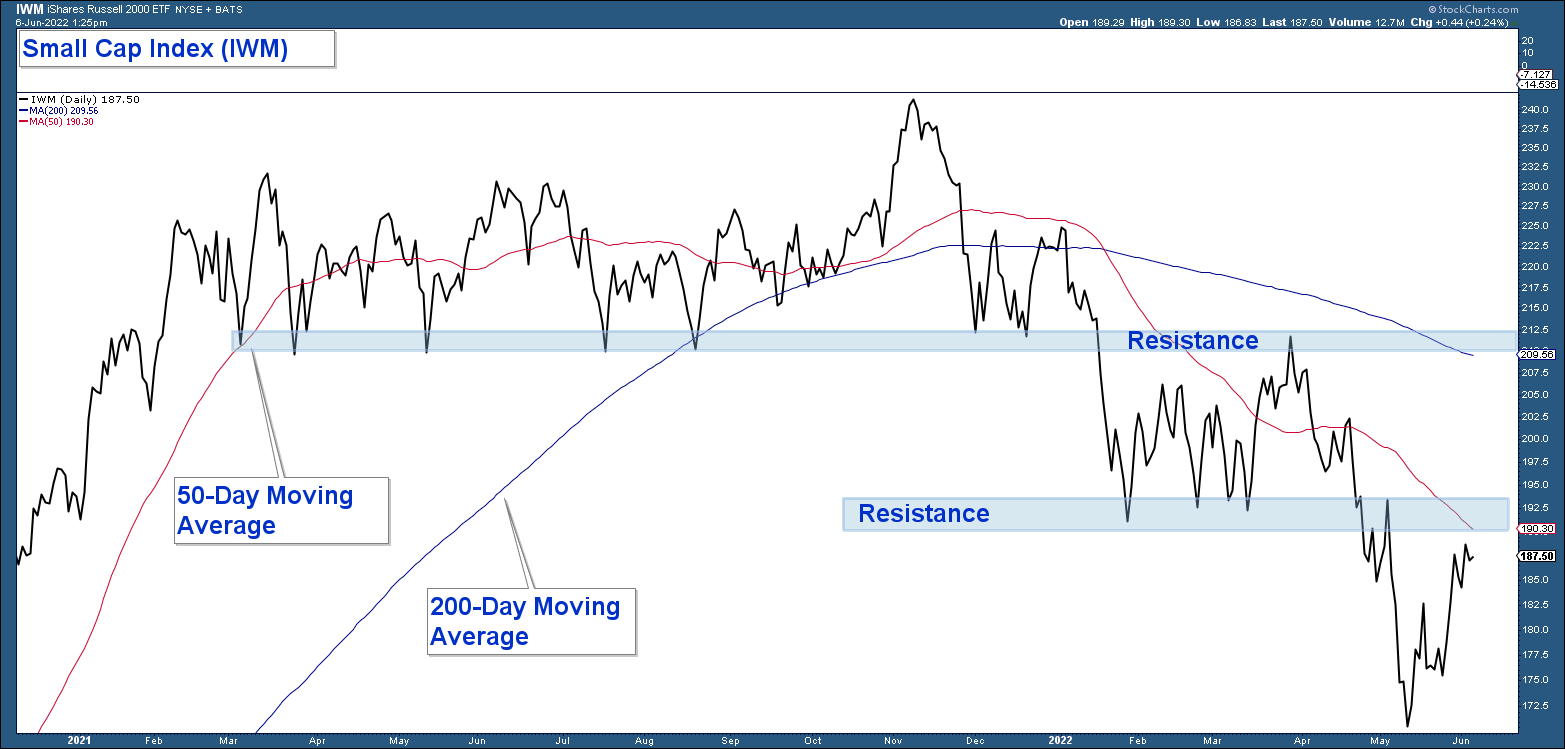Click the '50-Day Moving Average' annotation box
Image resolution: width=1565 pixels, height=749 pixels.
pos(281,511)
